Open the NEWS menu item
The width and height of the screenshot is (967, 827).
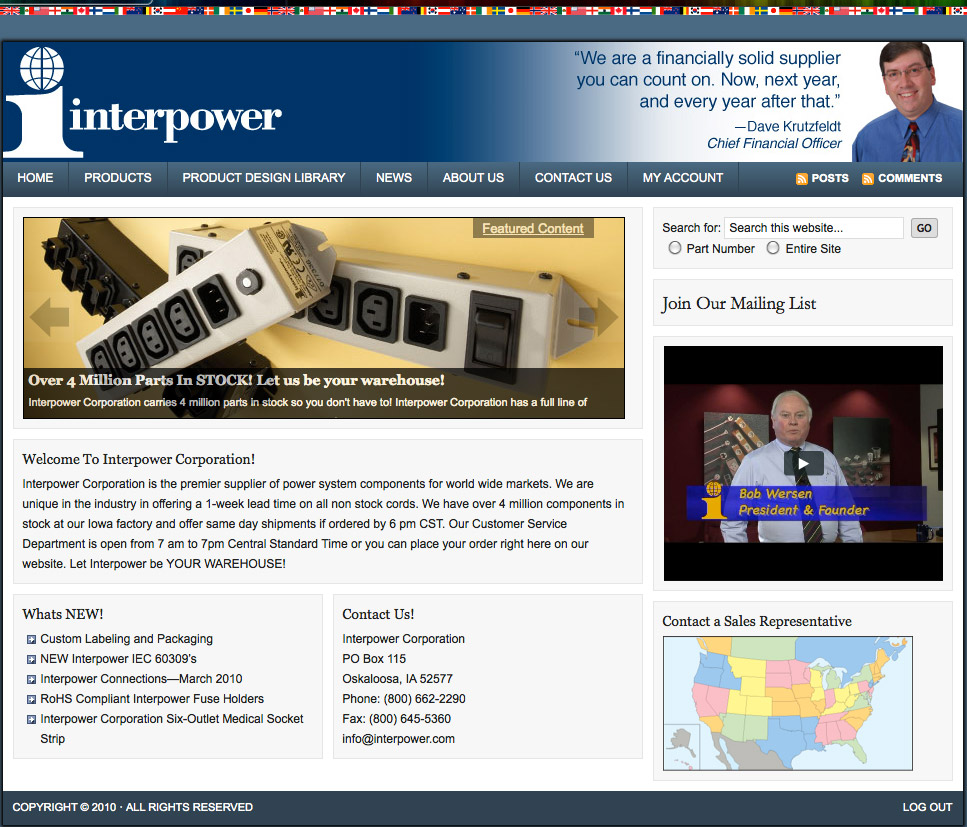tap(394, 178)
